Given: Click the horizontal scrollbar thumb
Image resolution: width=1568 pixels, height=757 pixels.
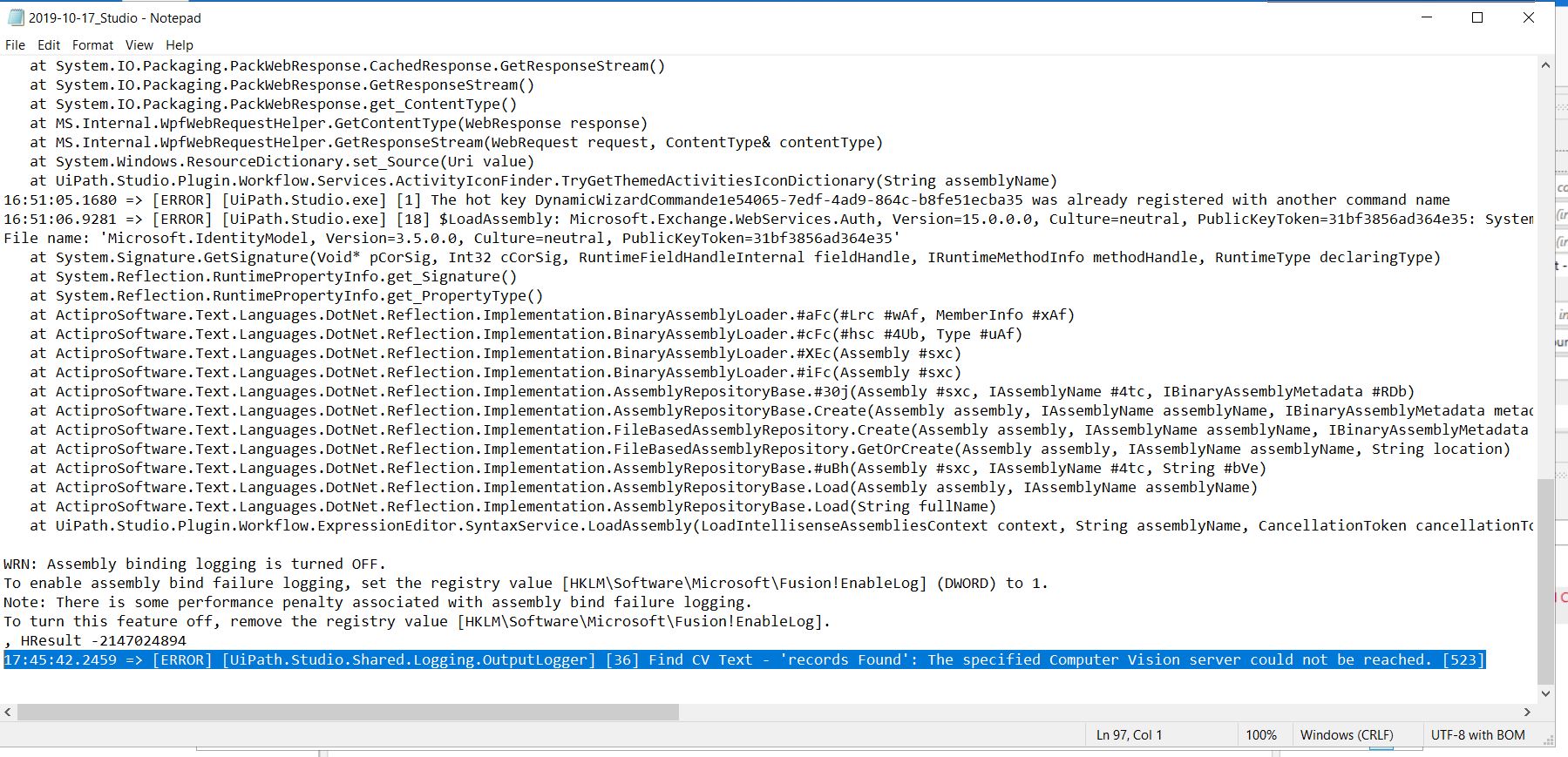Looking at the screenshot, I should coord(348,712).
